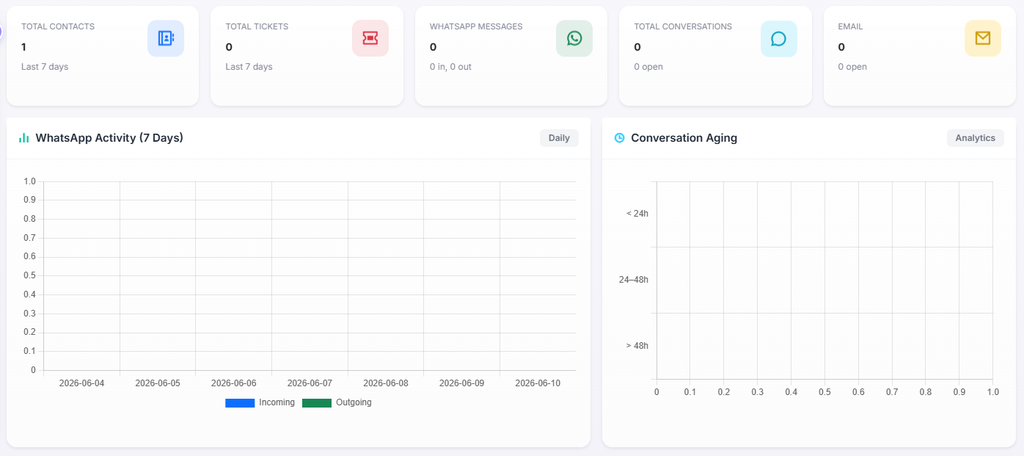Click 'Last 7 days' under Total Contacts
The height and width of the screenshot is (456, 1024).
44,67
